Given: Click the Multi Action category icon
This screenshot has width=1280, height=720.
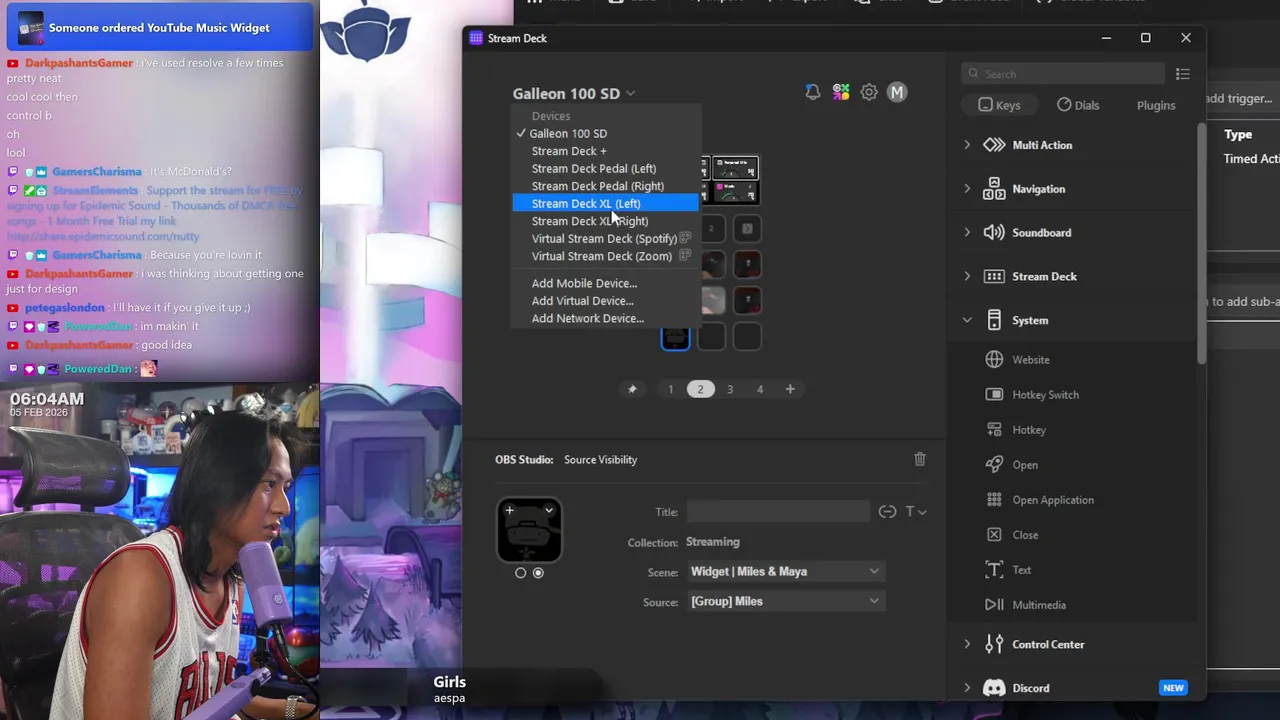Looking at the screenshot, I should click(x=994, y=145).
